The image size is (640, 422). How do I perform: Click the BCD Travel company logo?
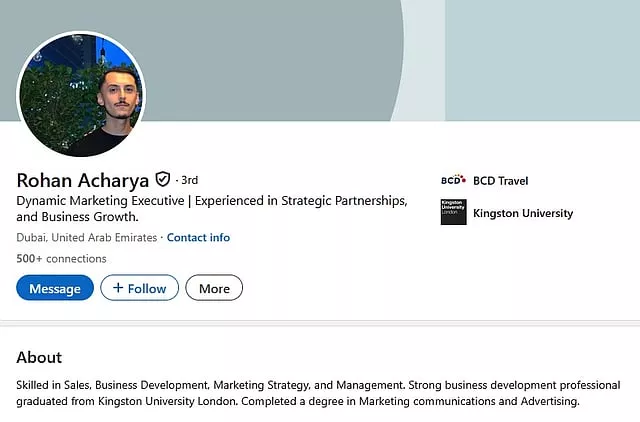point(453,181)
